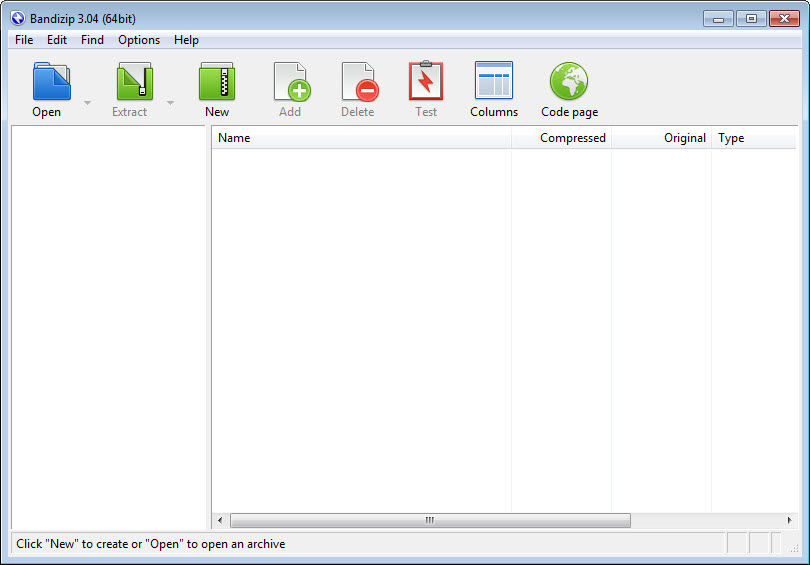
Task: Click the Open archive toolbar icon
Action: 51,82
